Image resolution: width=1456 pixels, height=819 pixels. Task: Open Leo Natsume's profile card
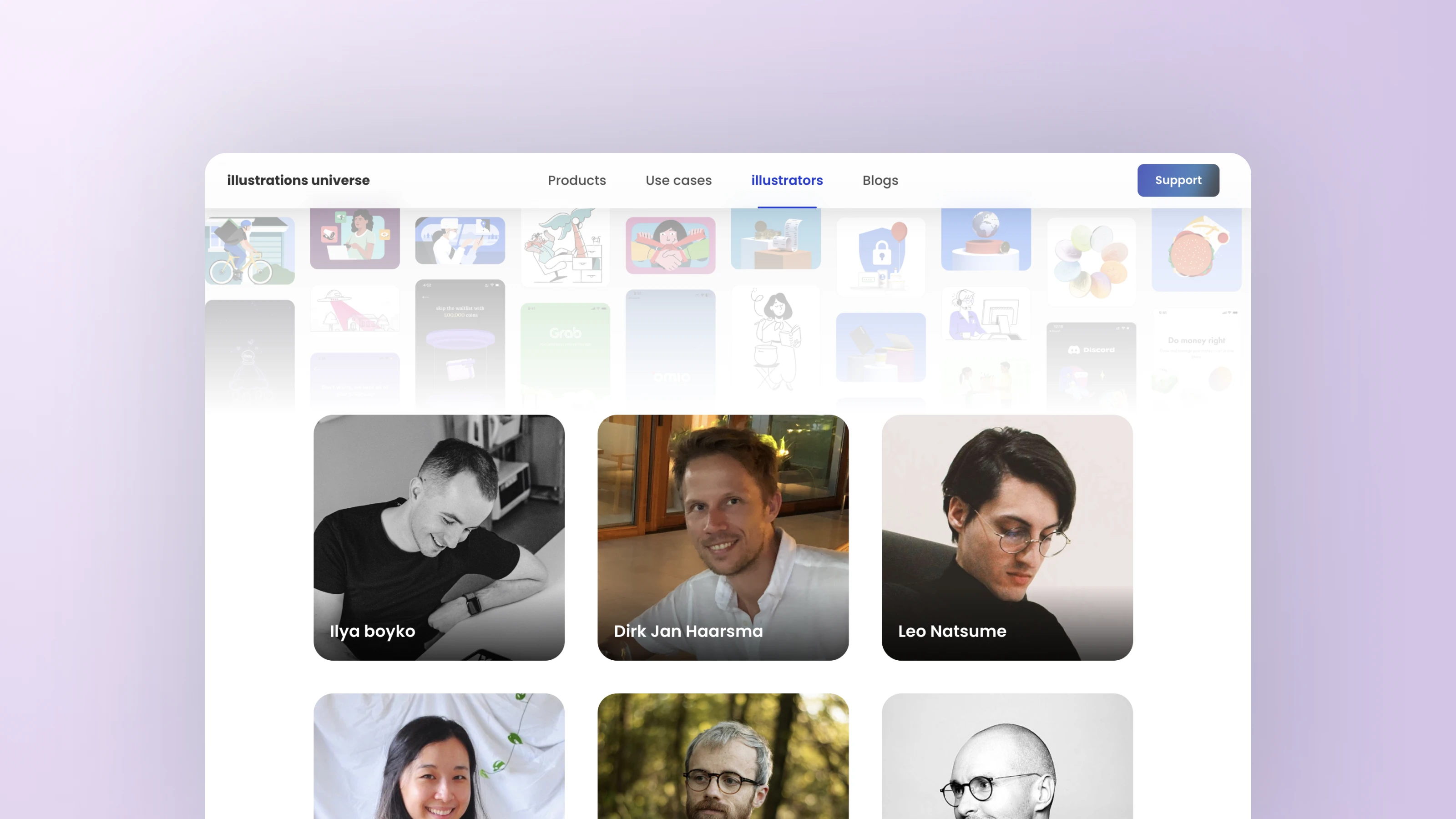(1006, 537)
